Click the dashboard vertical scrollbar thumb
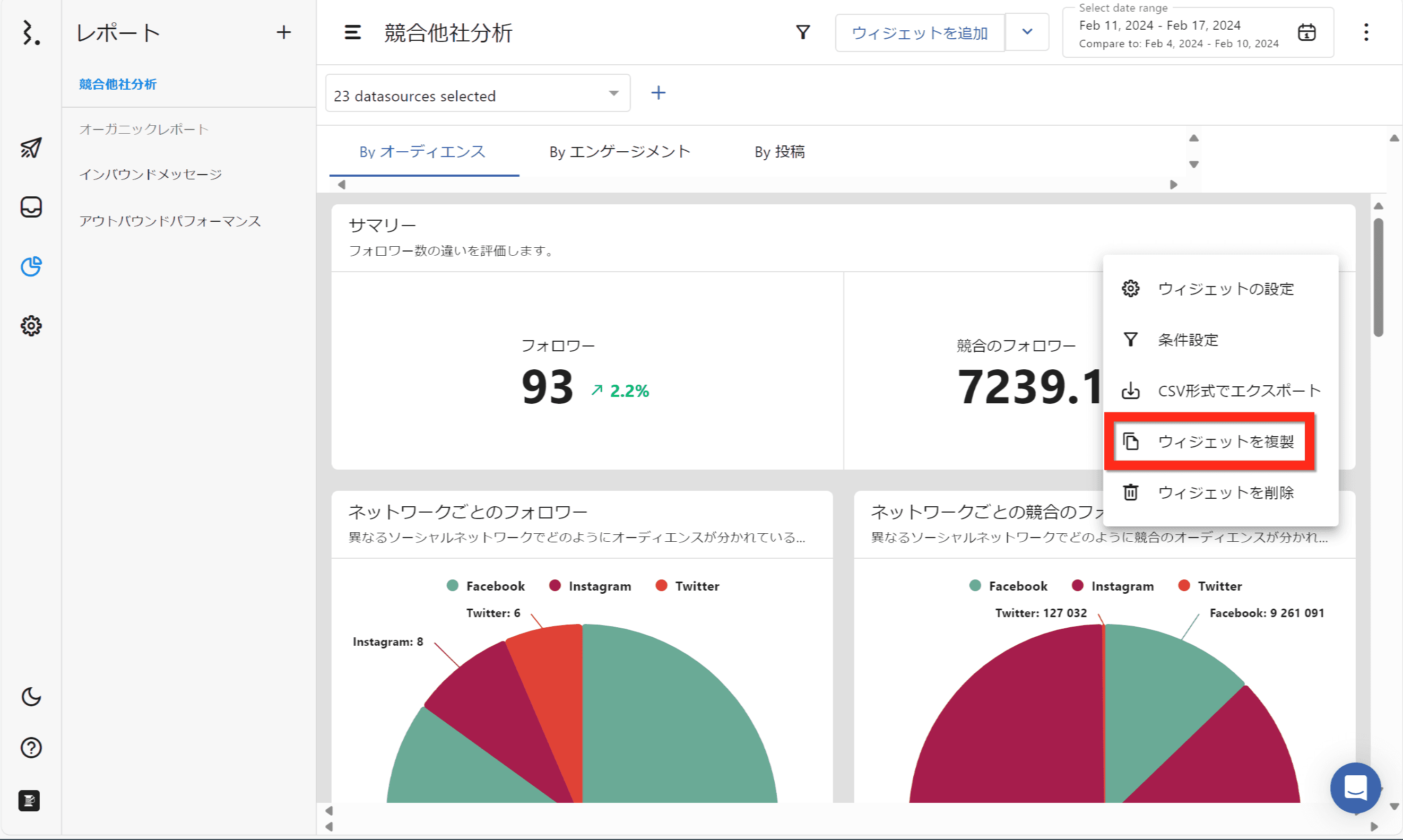Screen dimensions: 1403x840 (1378, 278)
